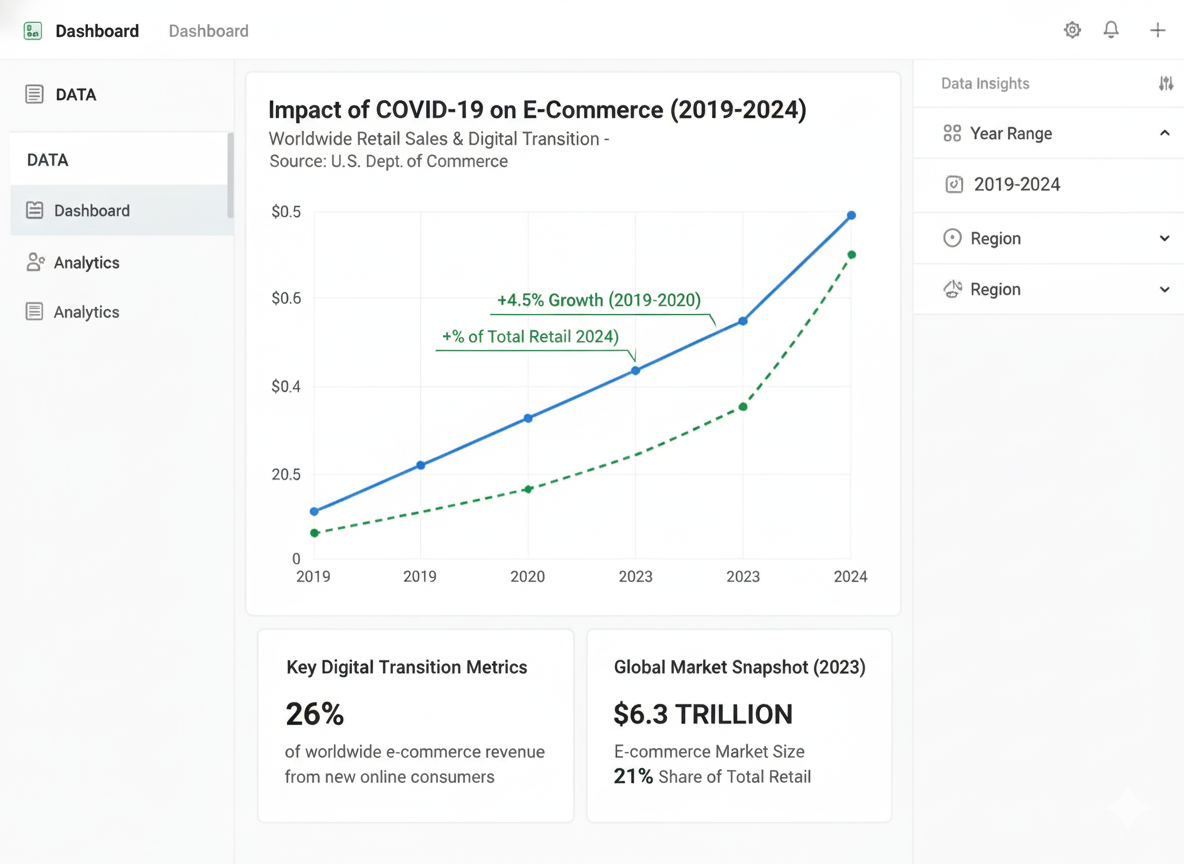The width and height of the screenshot is (1184, 864).
Task: Click the 2024 blue line data point
Action: coord(851,215)
